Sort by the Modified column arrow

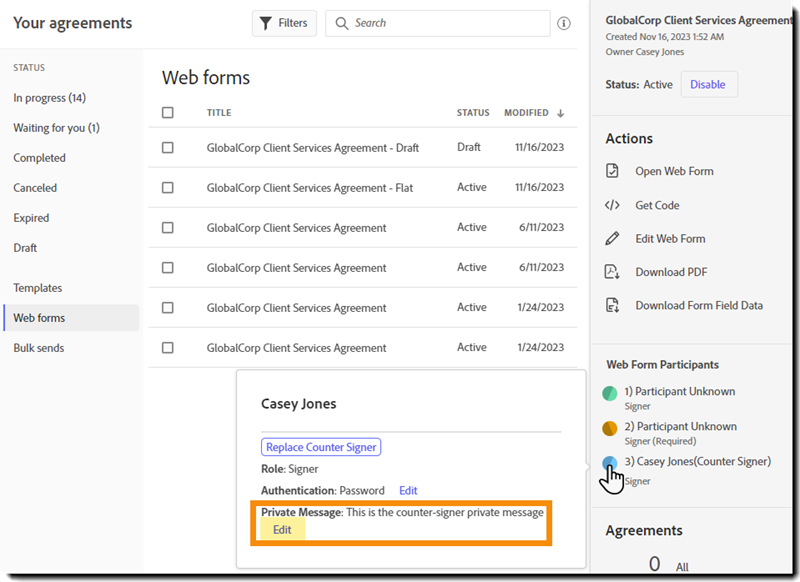click(x=561, y=113)
